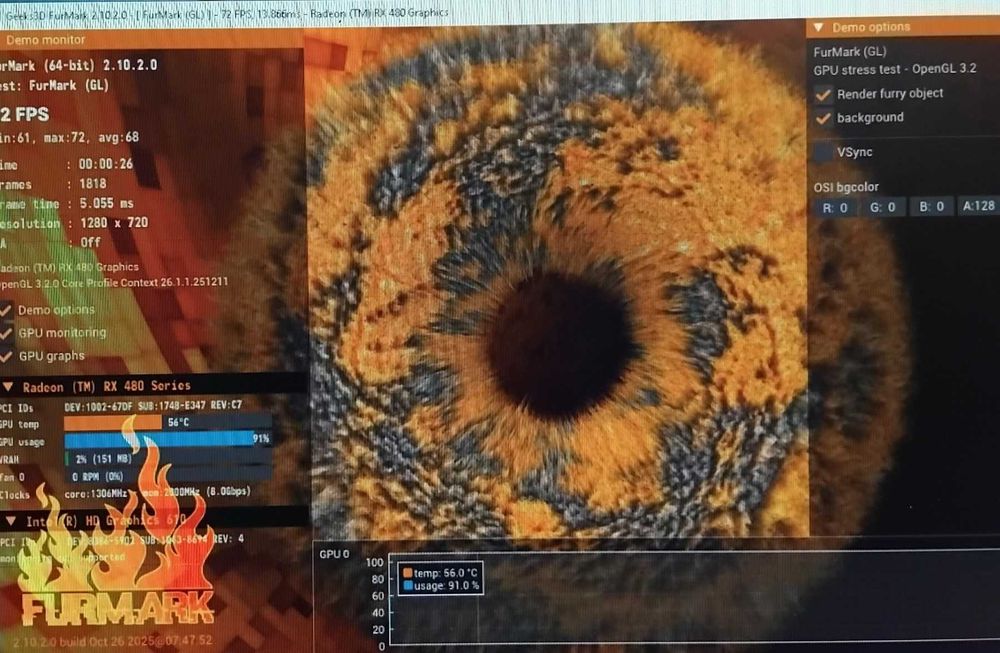This screenshot has height=653, width=1000.
Task: Click the GPU usage 91% bar
Action: [x=168, y=439]
